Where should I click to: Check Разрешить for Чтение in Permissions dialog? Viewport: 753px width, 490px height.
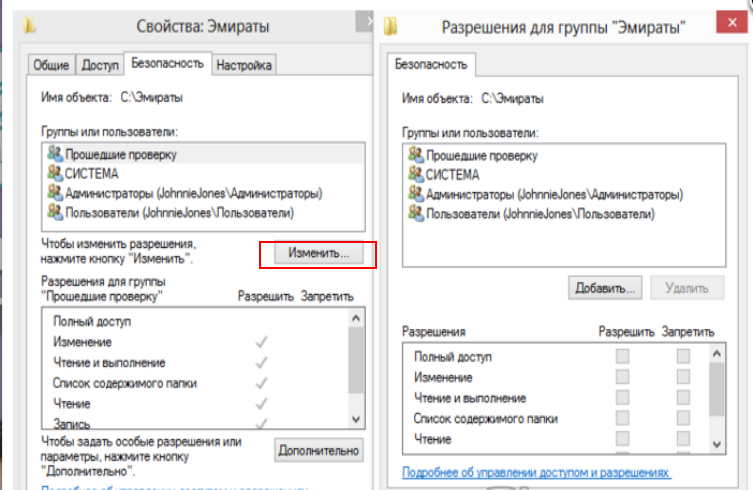click(x=622, y=438)
